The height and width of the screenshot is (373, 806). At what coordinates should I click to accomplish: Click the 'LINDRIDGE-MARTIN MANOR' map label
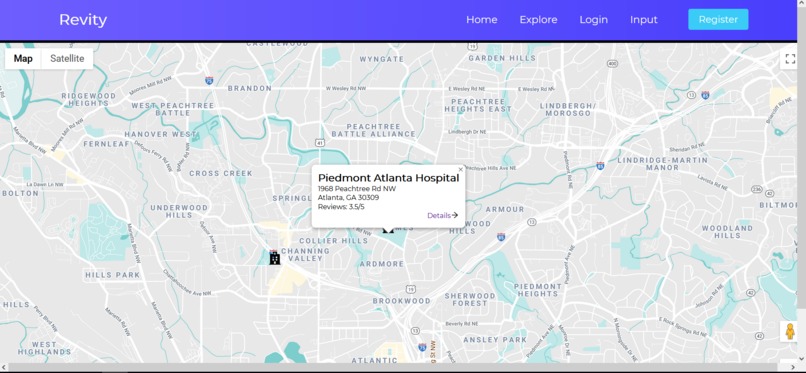tap(663, 164)
